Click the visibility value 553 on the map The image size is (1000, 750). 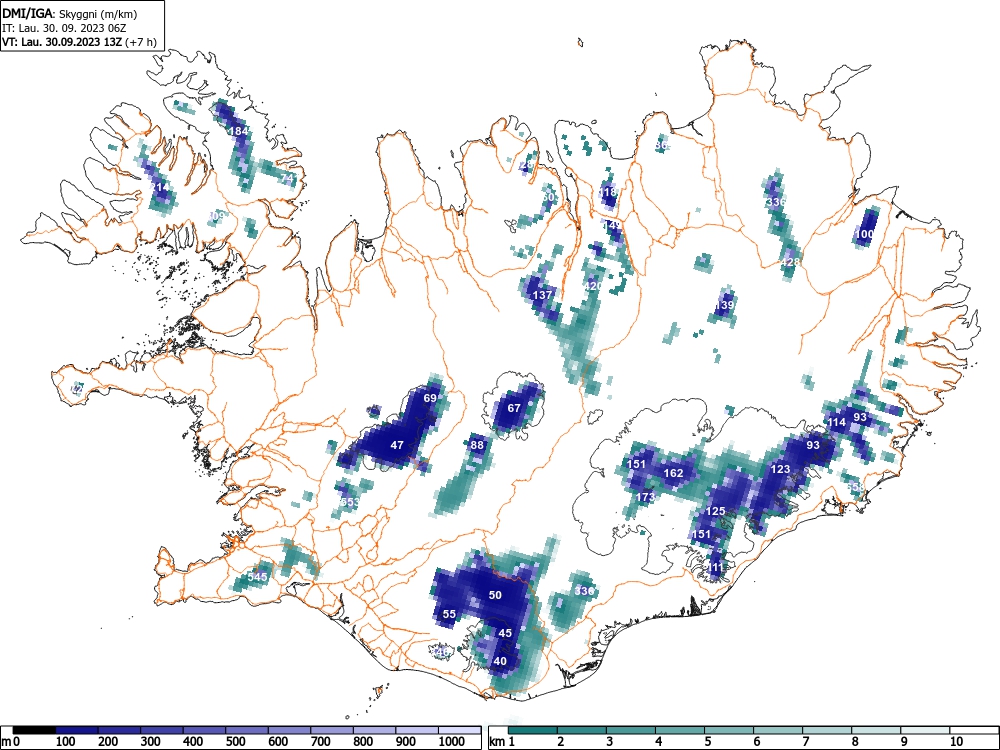tap(349, 502)
